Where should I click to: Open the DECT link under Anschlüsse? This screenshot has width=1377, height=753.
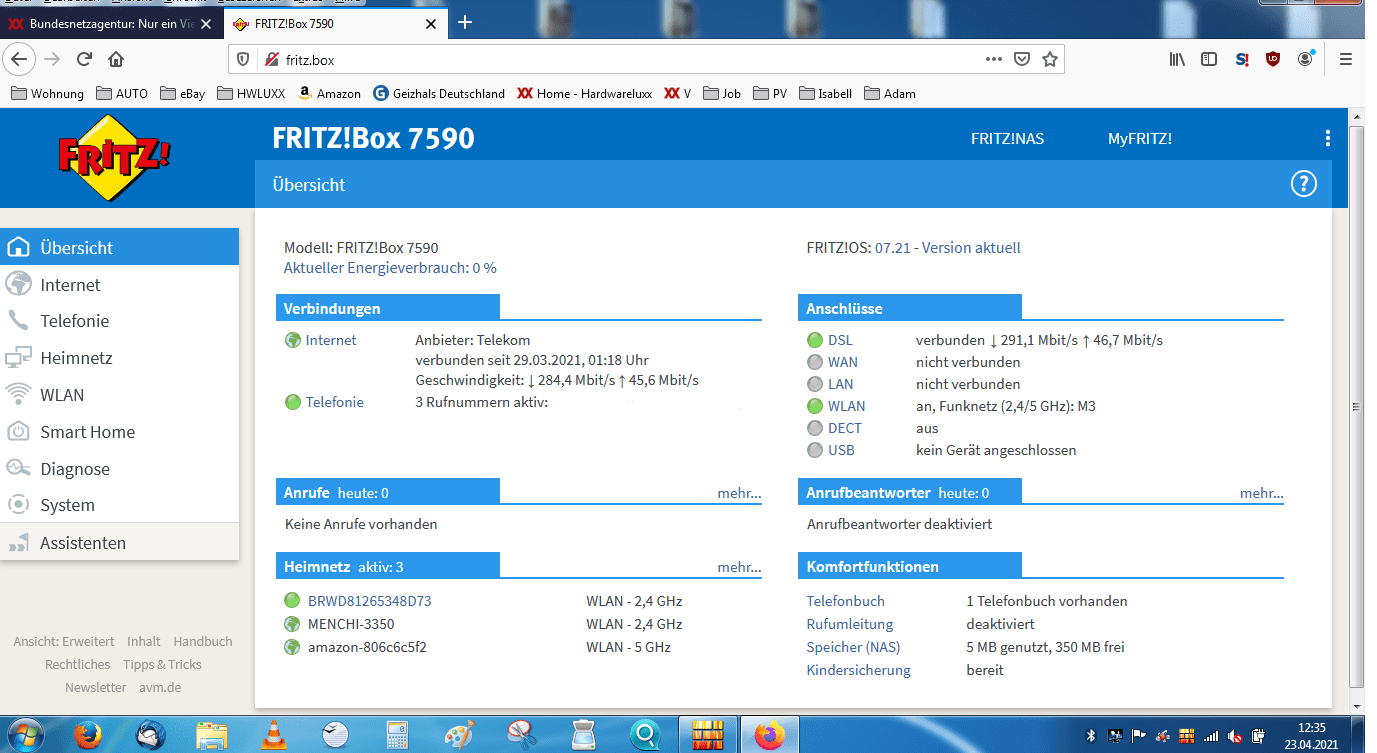click(x=845, y=428)
